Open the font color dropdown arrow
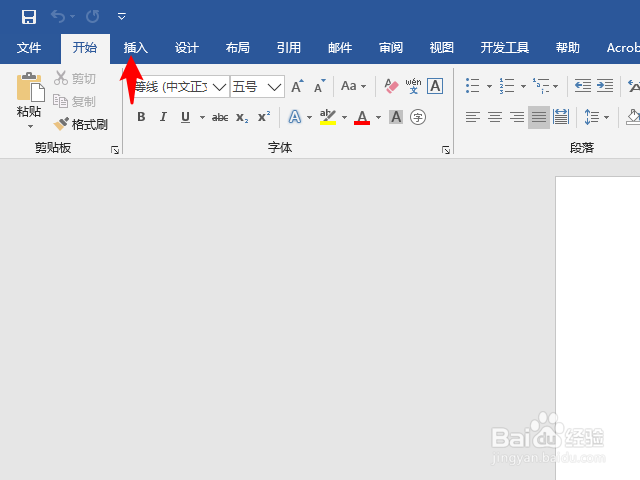This screenshot has width=640, height=480. pos(378,118)
